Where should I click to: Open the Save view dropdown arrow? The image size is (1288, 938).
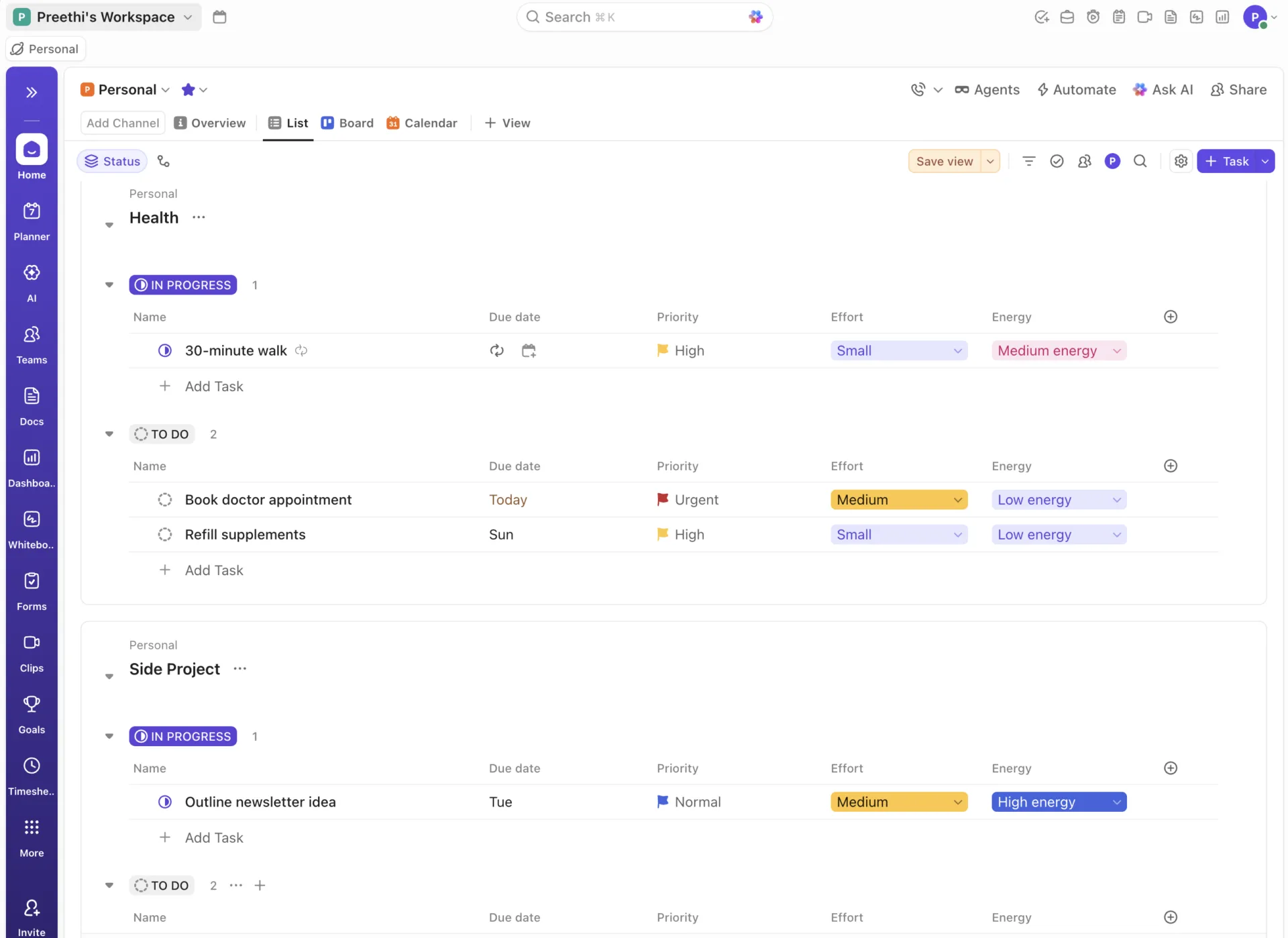[990, 161]
